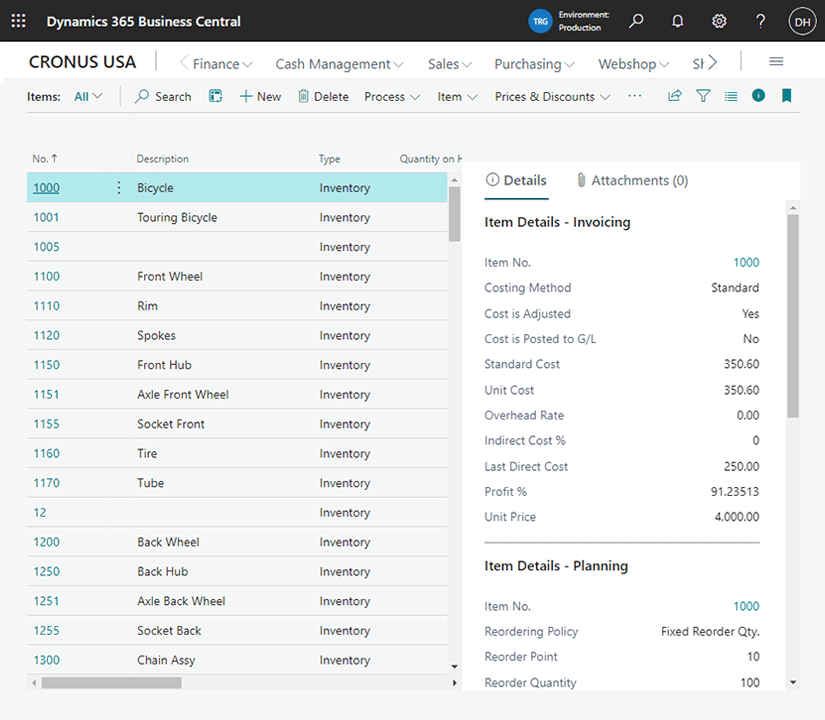Select the Axle Front Wheel cell
Viewport: 825px width, 720px height.
pyautogui.click(x=183, y=394)
